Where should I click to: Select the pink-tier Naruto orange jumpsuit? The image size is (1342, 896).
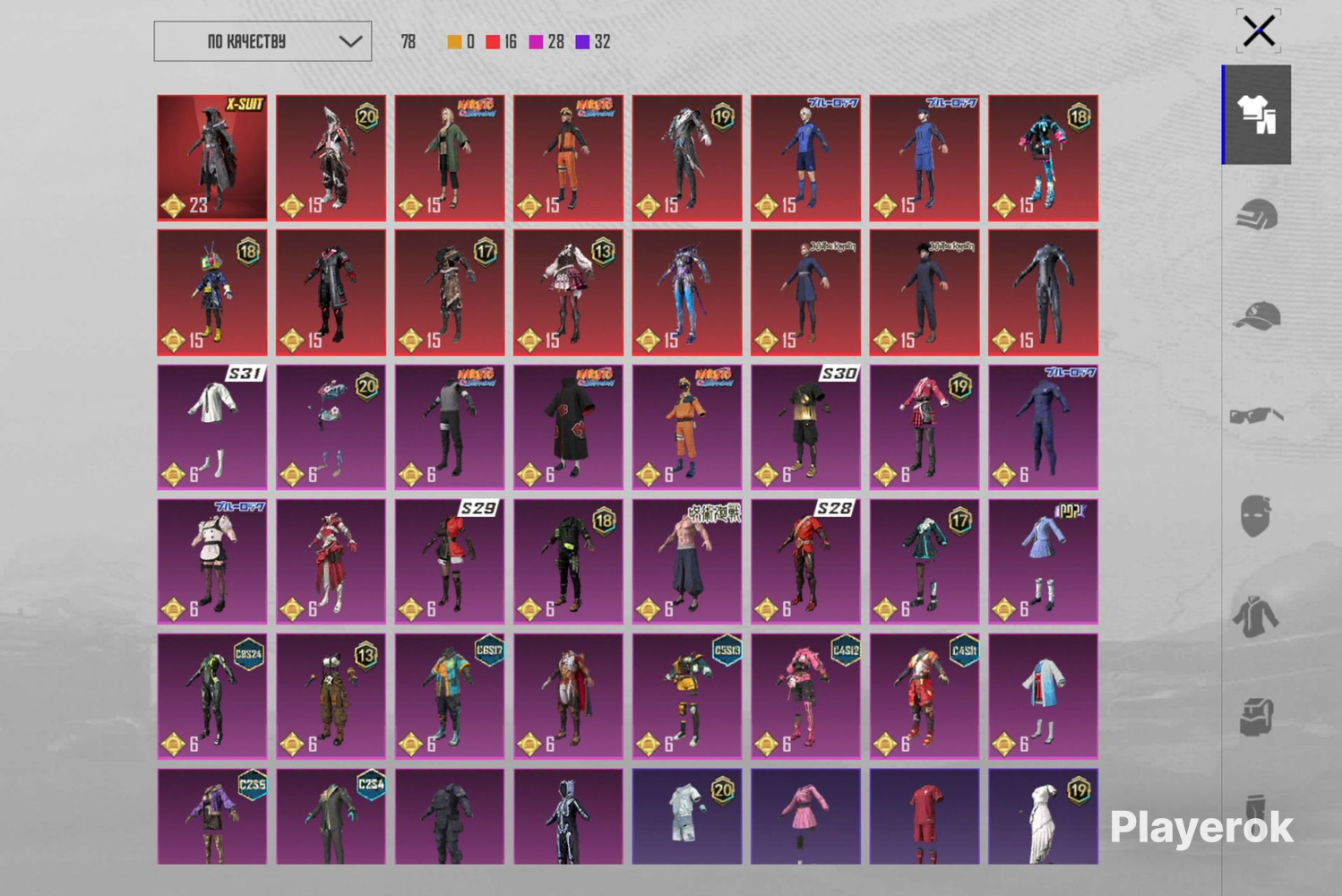point(687,426)
